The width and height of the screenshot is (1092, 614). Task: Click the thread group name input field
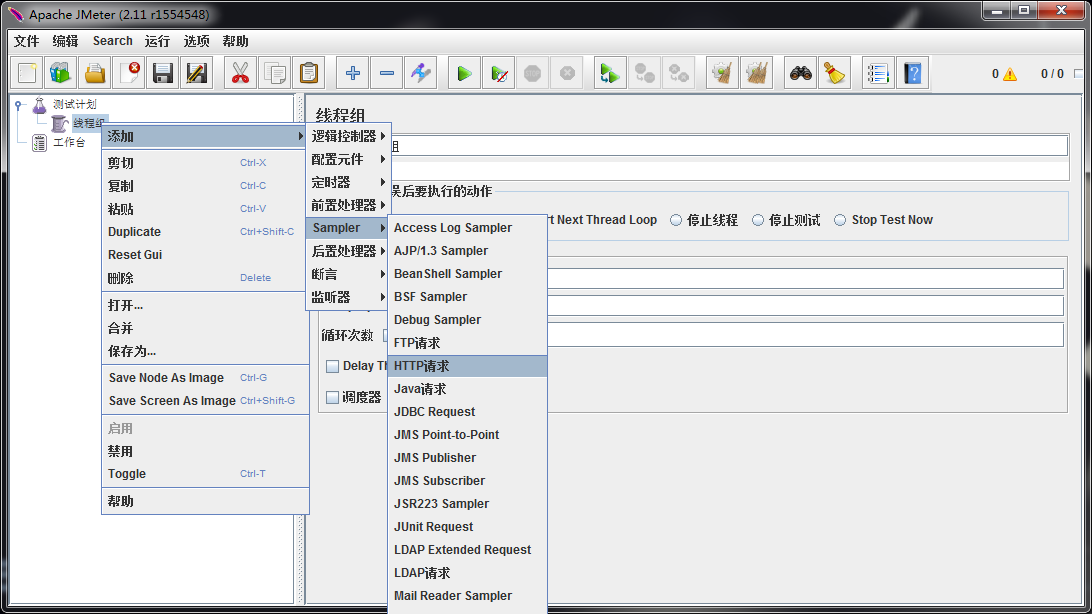coord(729,145)
